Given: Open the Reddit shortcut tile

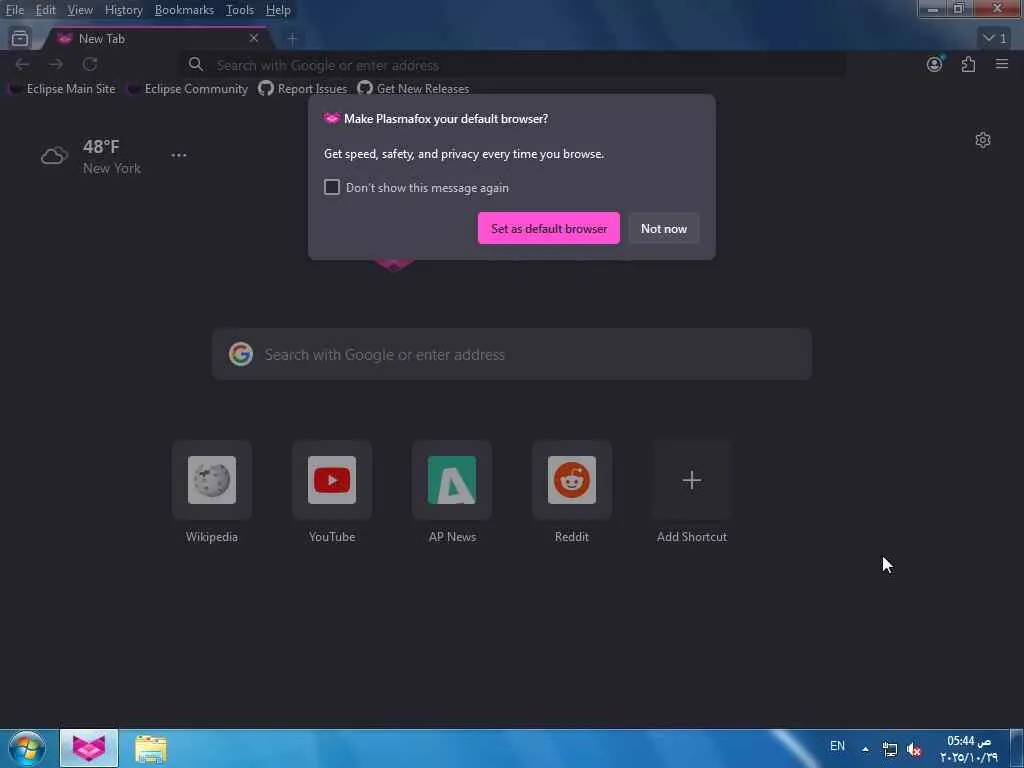Looking at the screenshot, I should [571, 480].
